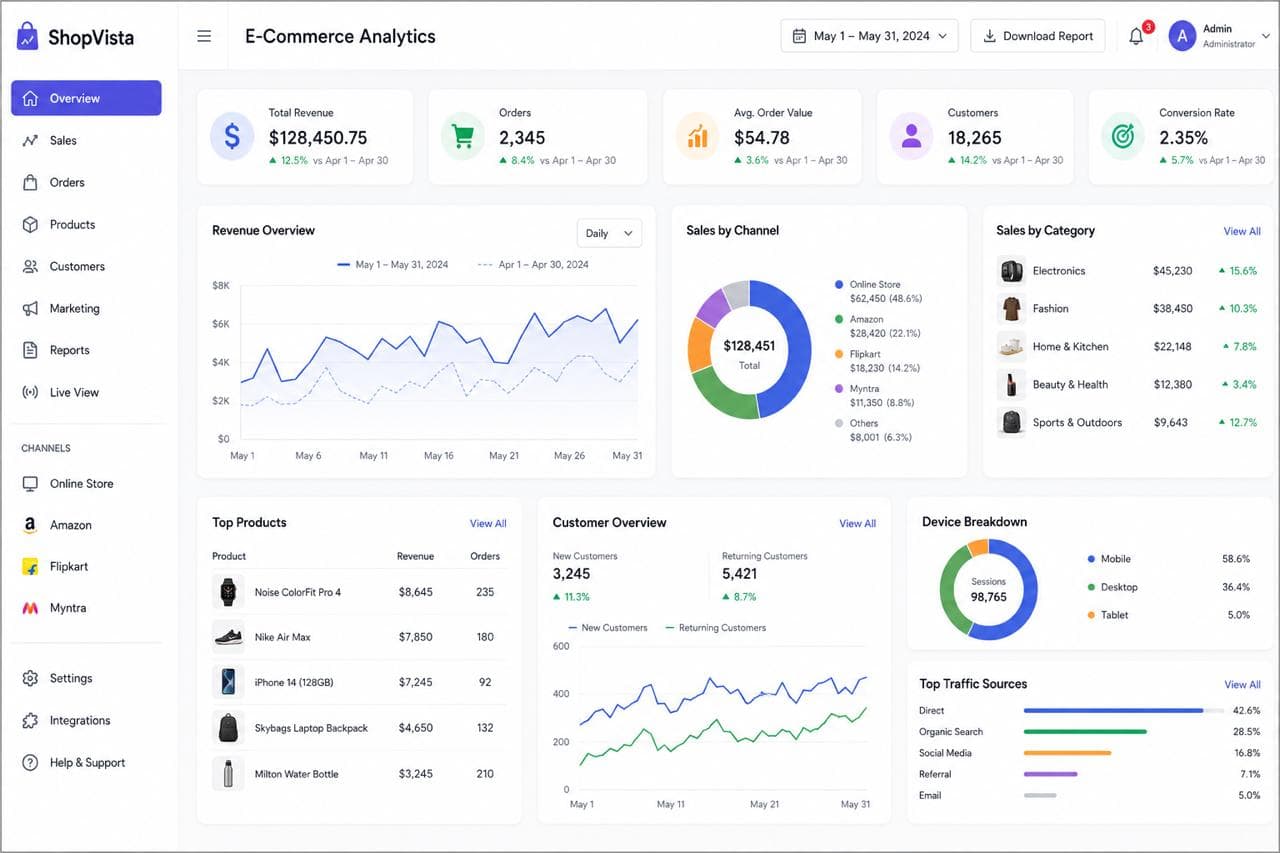Click the Conversion Rate target icon

coord(1123,136)
